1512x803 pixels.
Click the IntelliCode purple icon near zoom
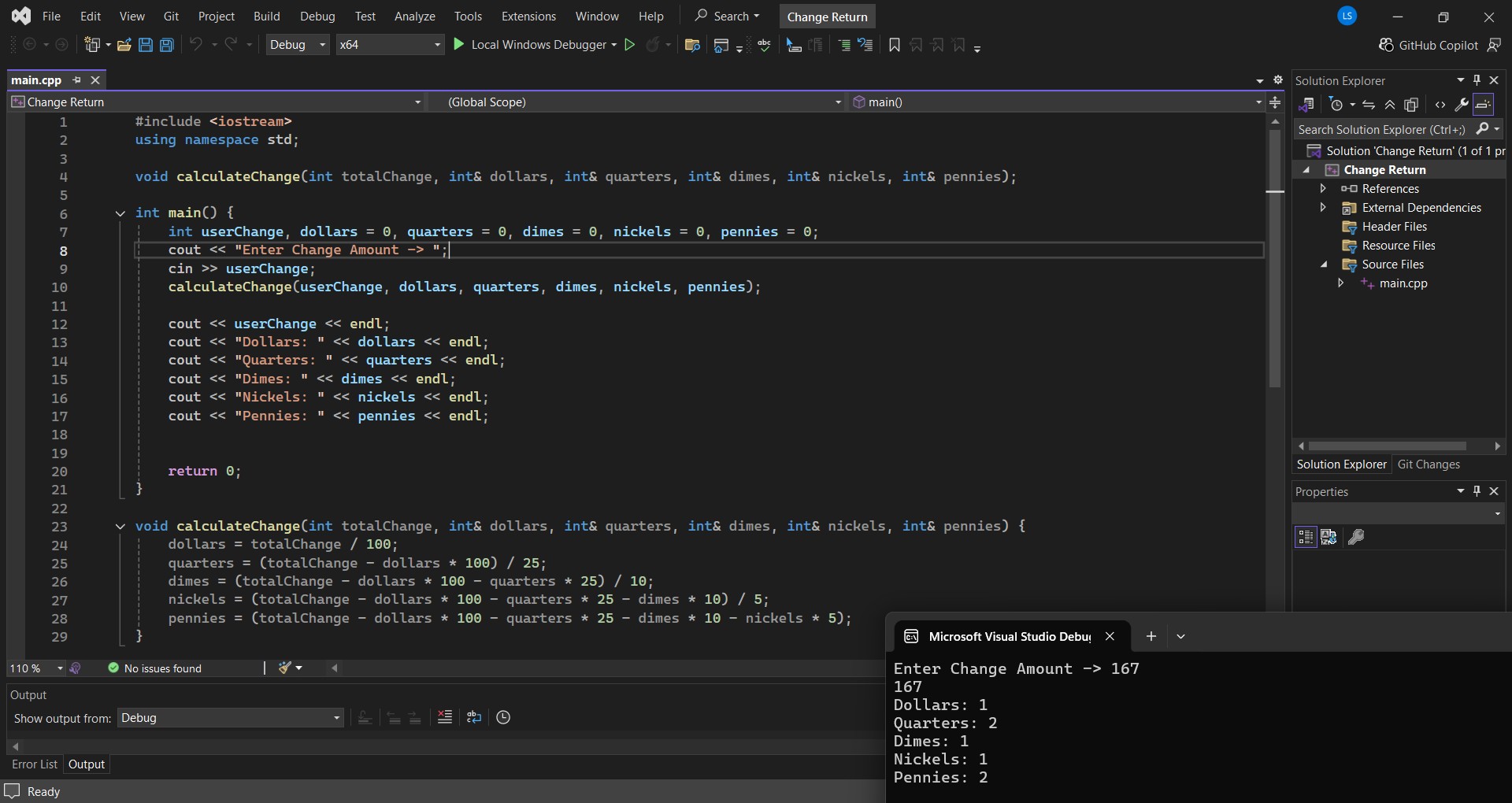pos(76,668)
